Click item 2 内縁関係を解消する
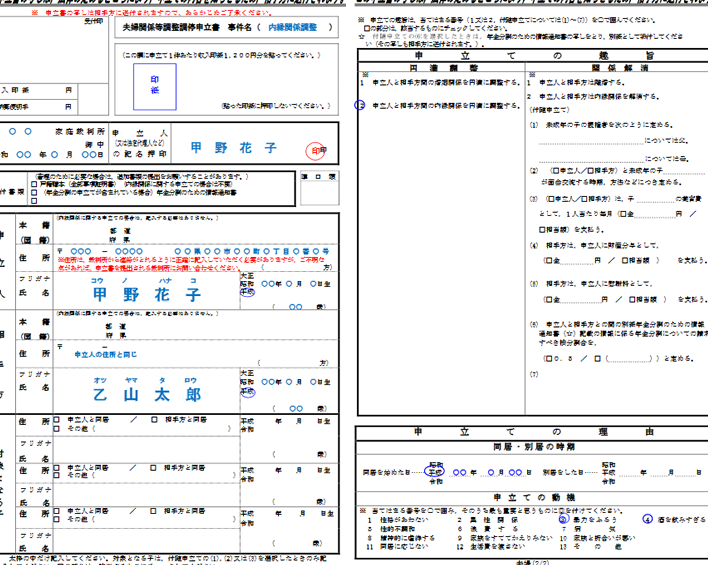 (x=593, y=97)
